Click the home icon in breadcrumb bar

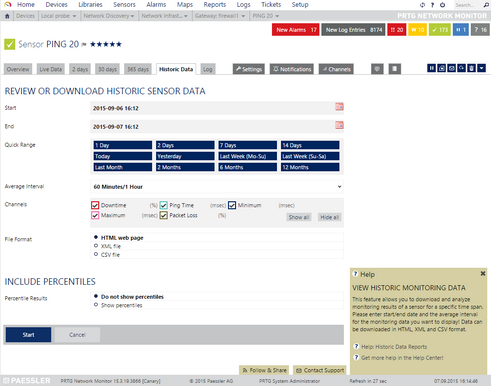point(7,16)
